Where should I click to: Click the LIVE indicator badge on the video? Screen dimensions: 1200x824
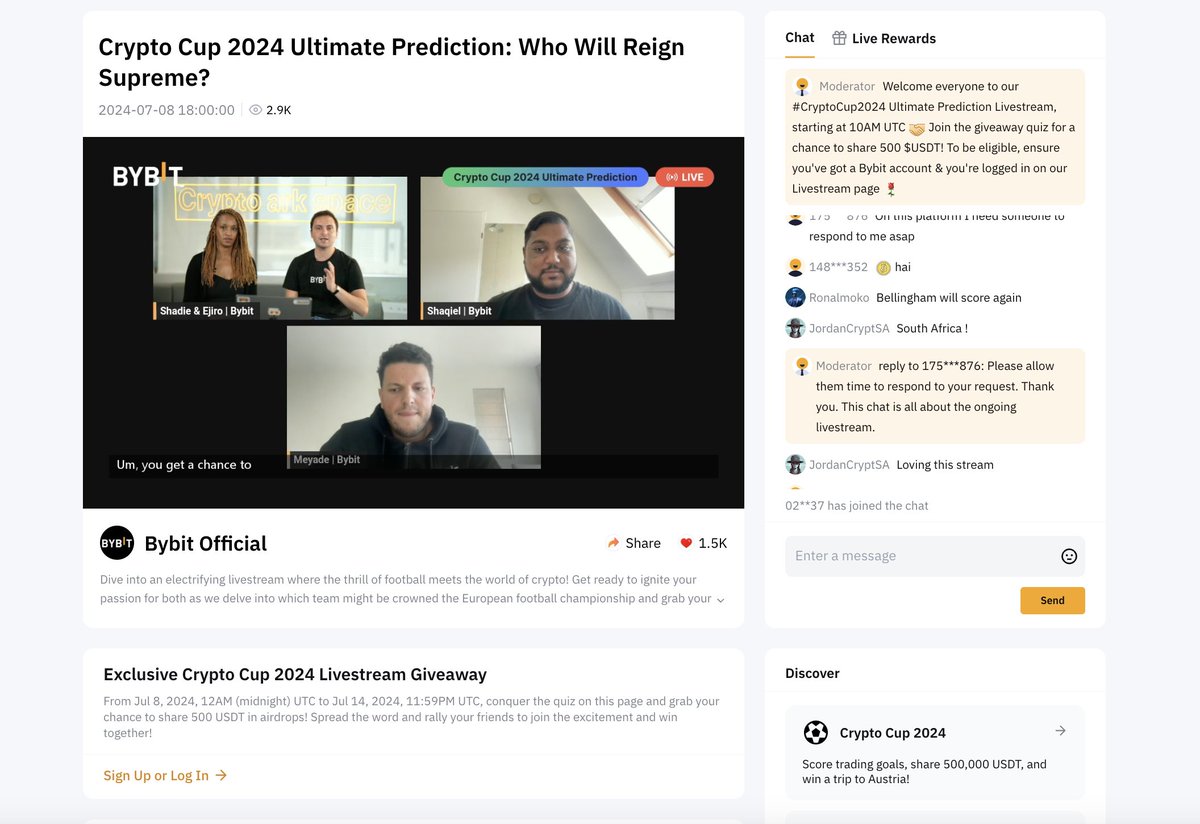pyautogui.click(x=684, y=176)
